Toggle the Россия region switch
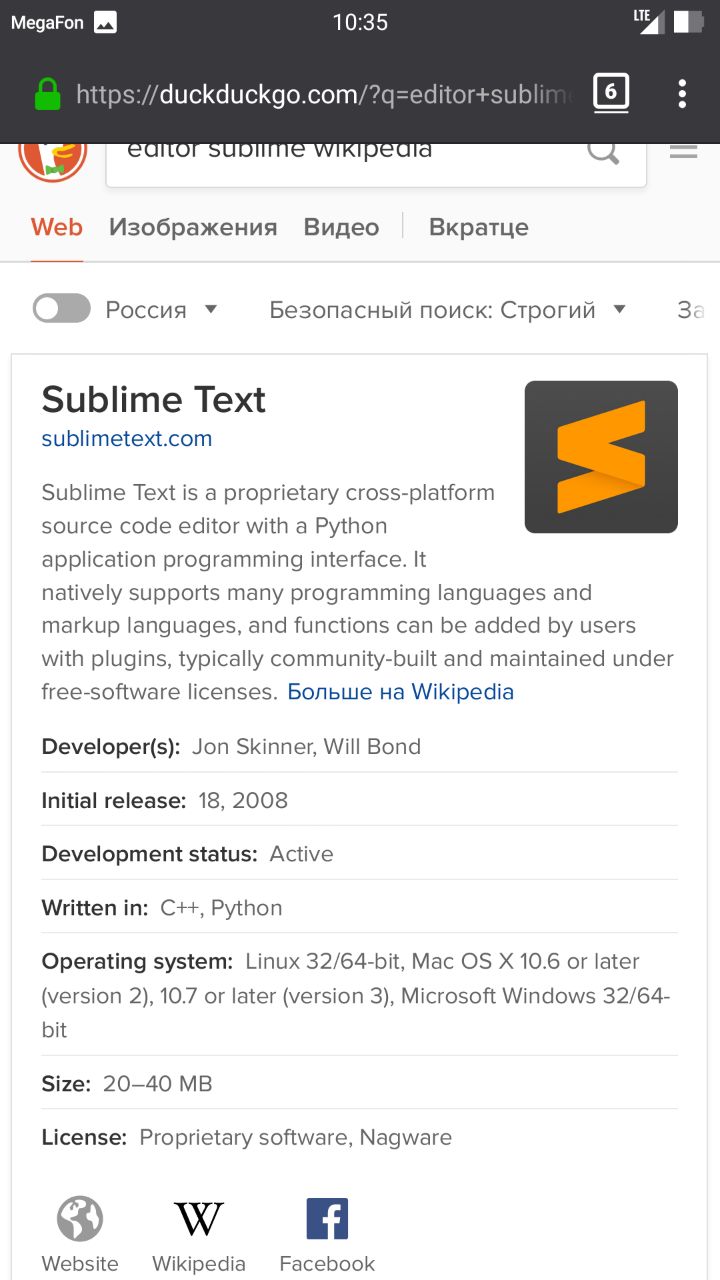Viewport: 720px width, 1280px height. (x=62, y=309)
